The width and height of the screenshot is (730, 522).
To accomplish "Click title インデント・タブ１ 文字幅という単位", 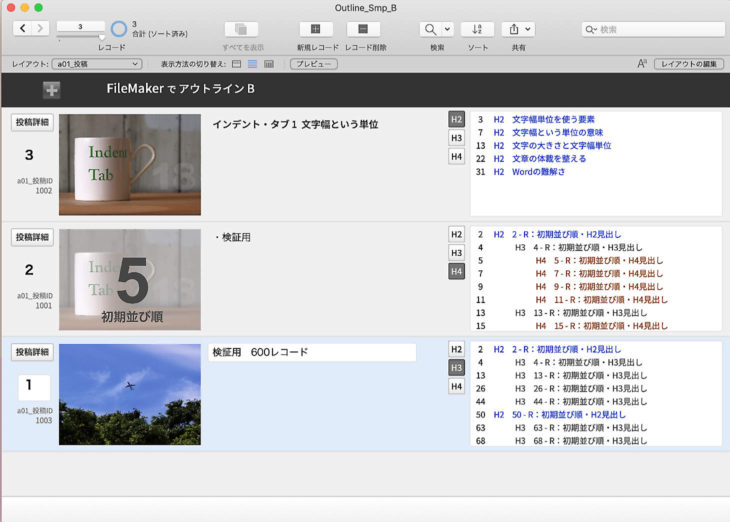I will tap(295, 124).
